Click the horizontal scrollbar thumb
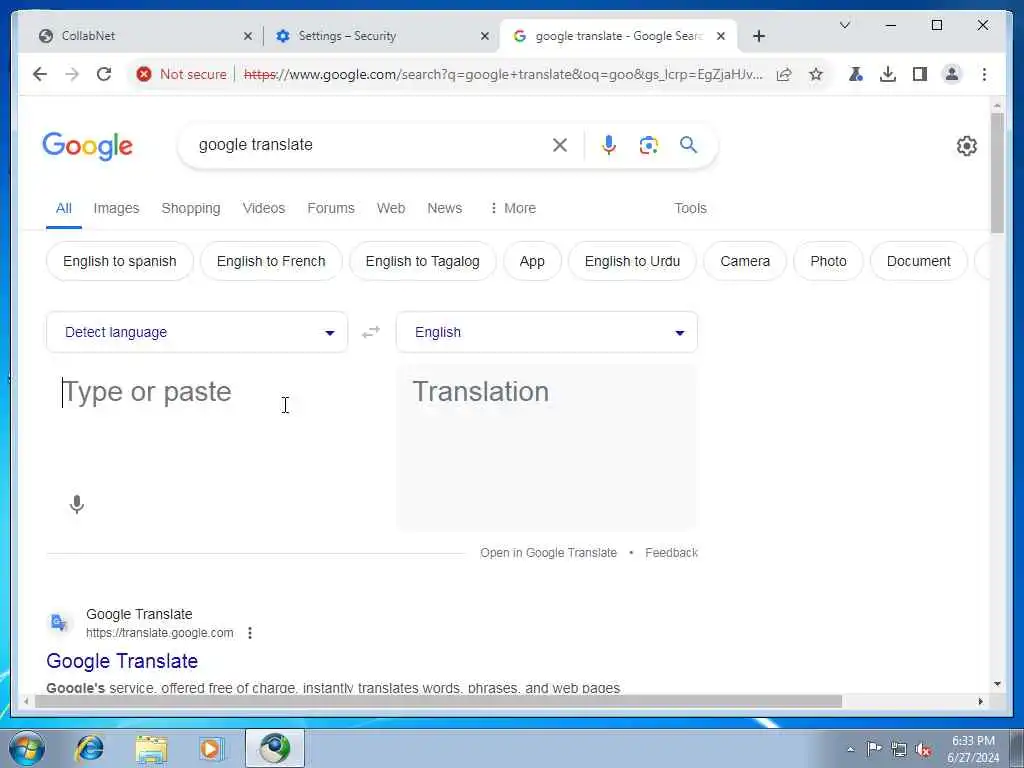This screenshot has height=768, width=1024. (x=438, y=701)
